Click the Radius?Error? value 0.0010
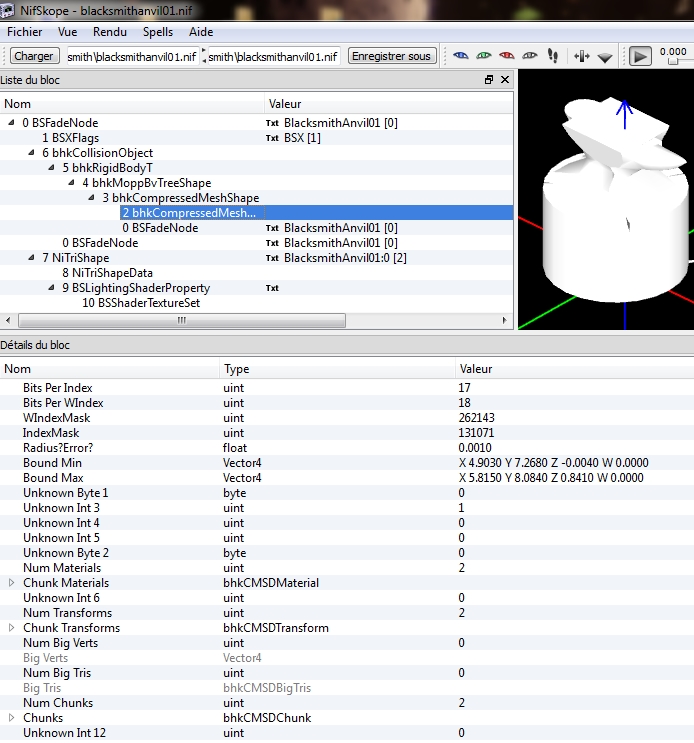The image size is (694, 743). (x=475, y=448)
